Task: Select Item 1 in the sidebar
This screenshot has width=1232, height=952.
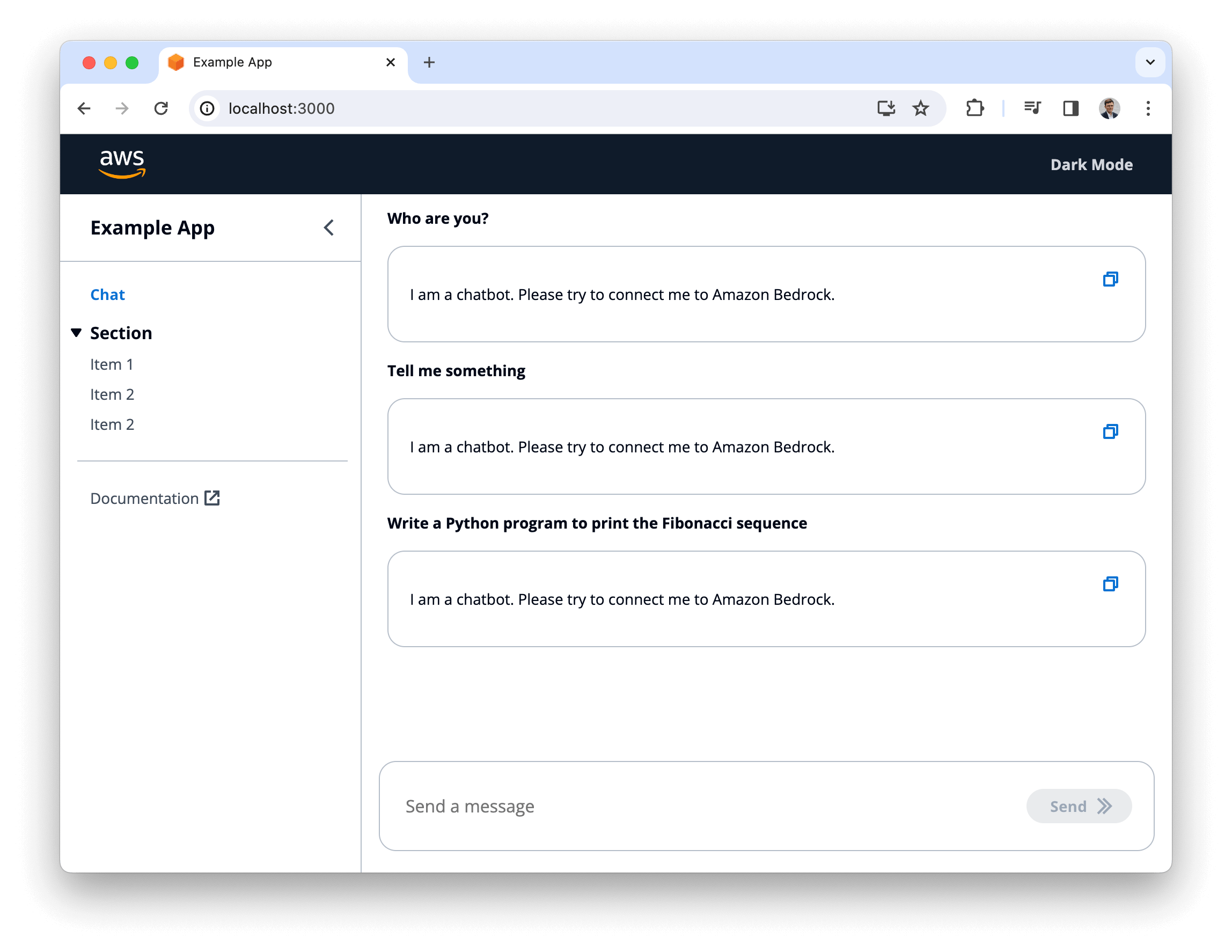Action: pyautogui.click(x=112, y=364)
